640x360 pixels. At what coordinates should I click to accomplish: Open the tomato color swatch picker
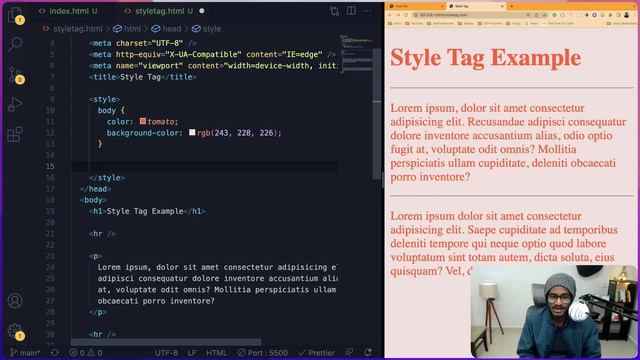click(142, 121)
